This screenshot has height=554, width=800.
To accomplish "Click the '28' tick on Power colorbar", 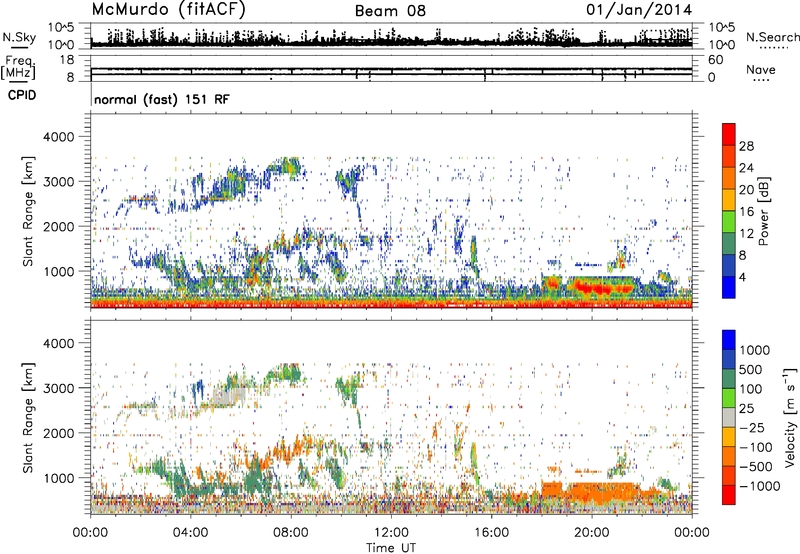I will (x=746, y=146).
